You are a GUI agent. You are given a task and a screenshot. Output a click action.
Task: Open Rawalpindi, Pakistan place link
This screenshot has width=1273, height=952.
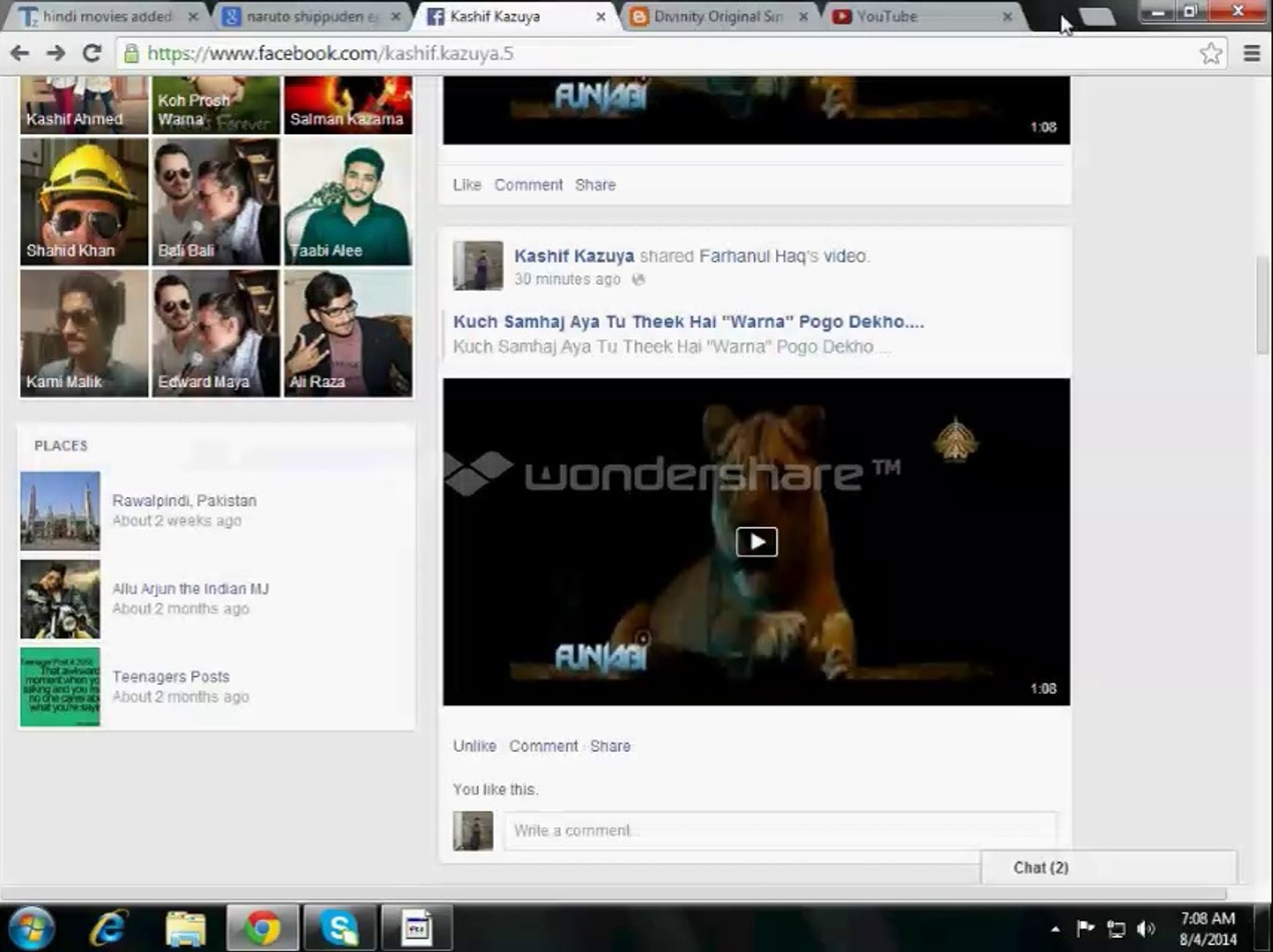[184, 501]
